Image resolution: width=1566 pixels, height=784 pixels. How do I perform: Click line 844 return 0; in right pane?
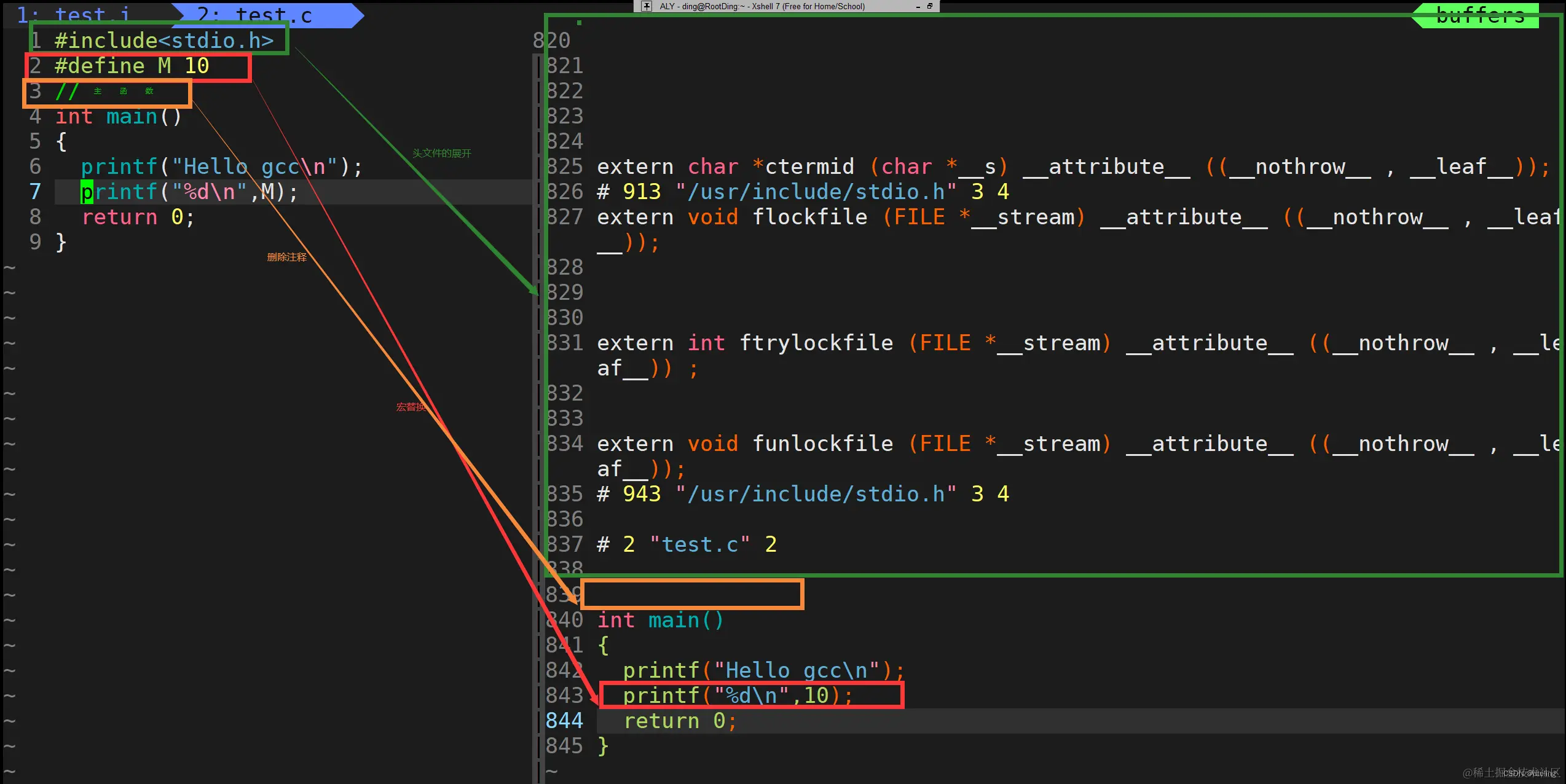point(679,721)
